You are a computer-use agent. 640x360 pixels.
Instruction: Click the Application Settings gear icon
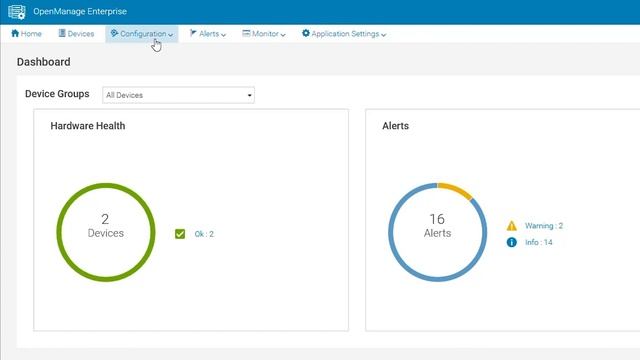[x=306, y=33]
